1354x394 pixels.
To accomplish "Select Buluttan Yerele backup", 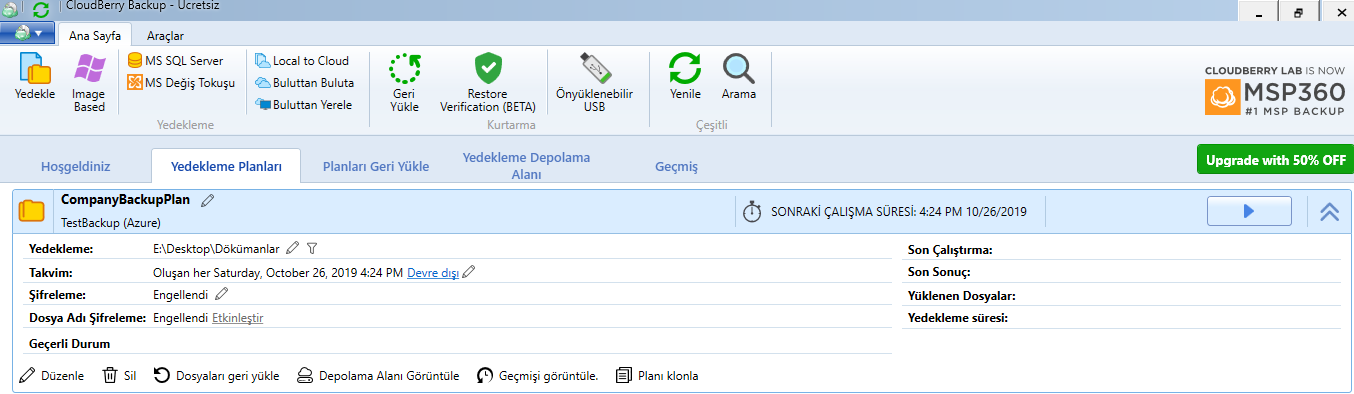I will [304, 105].
